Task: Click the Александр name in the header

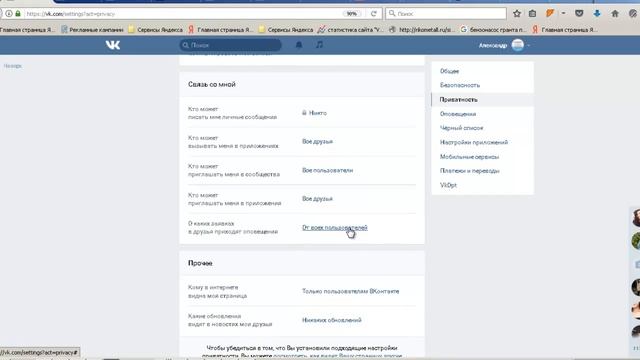Action: [493, 45]
